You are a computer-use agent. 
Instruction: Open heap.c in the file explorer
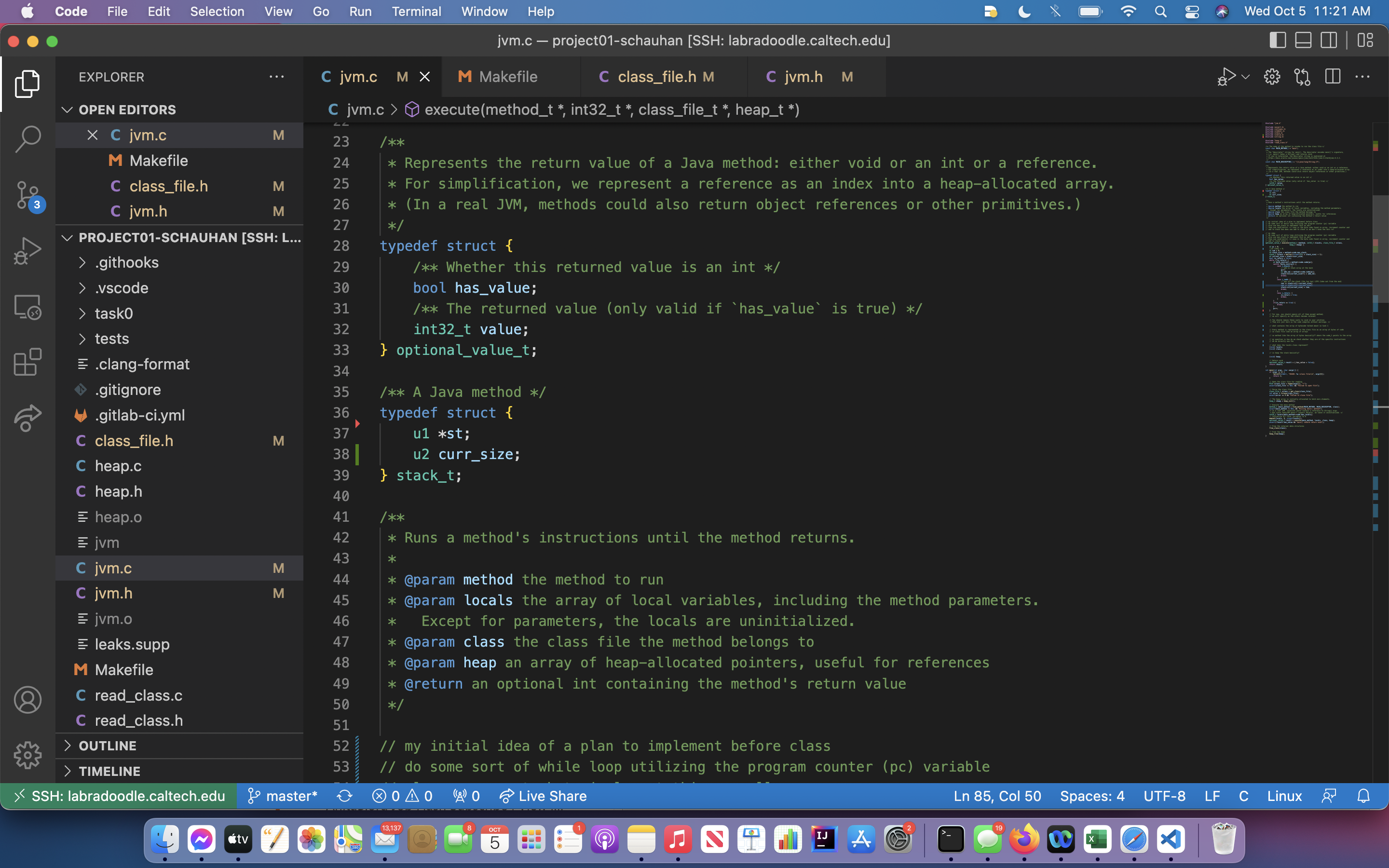(118, 465)
